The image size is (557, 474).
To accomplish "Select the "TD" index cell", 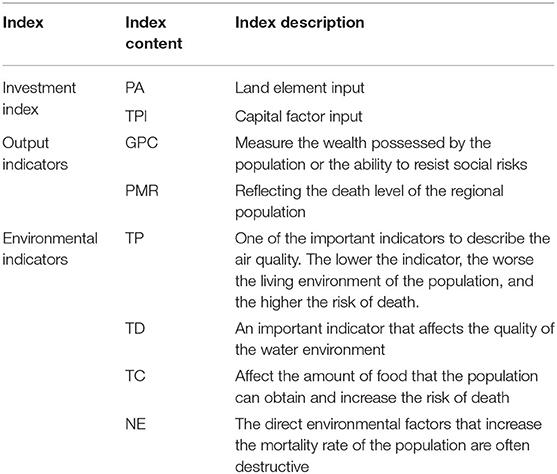I will (135, 328).
